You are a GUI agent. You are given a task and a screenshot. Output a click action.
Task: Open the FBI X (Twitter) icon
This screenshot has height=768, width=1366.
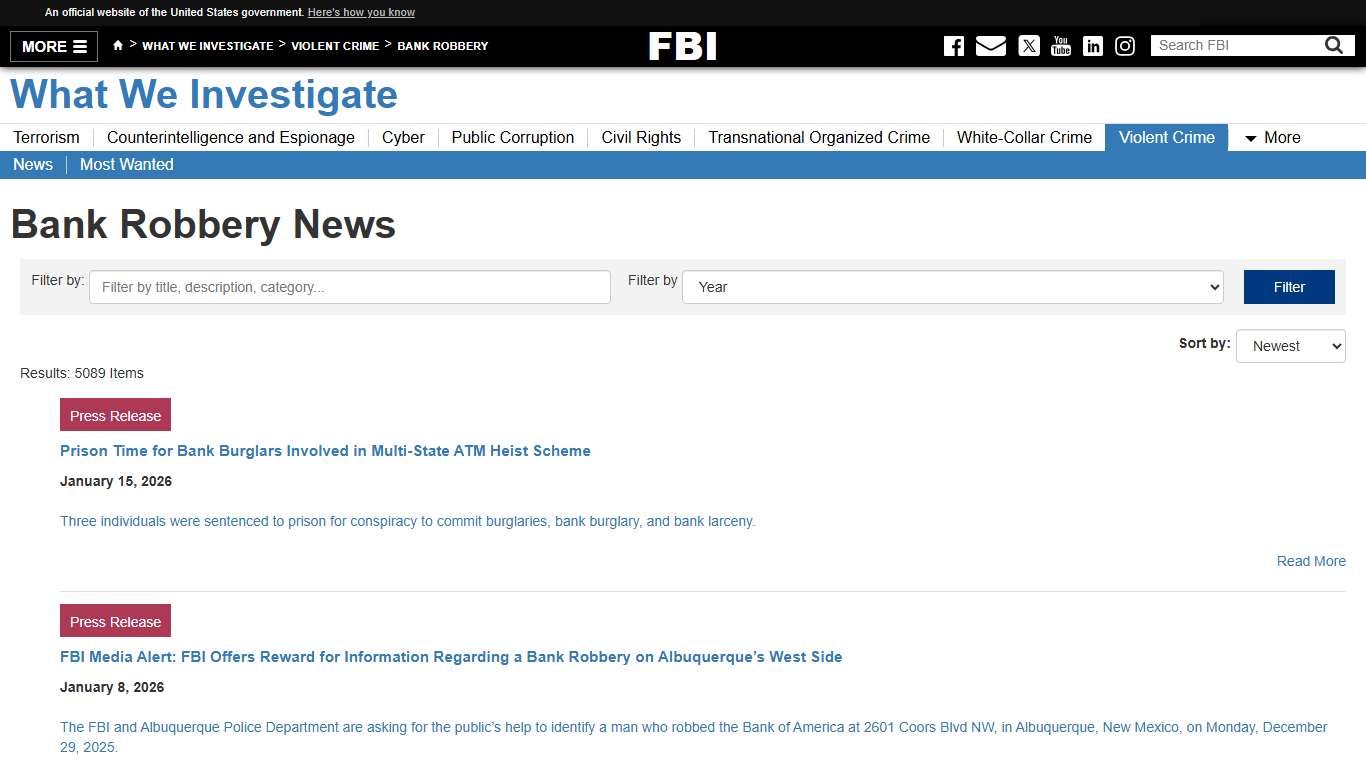pyautogui.click(x=1028, y=45)
